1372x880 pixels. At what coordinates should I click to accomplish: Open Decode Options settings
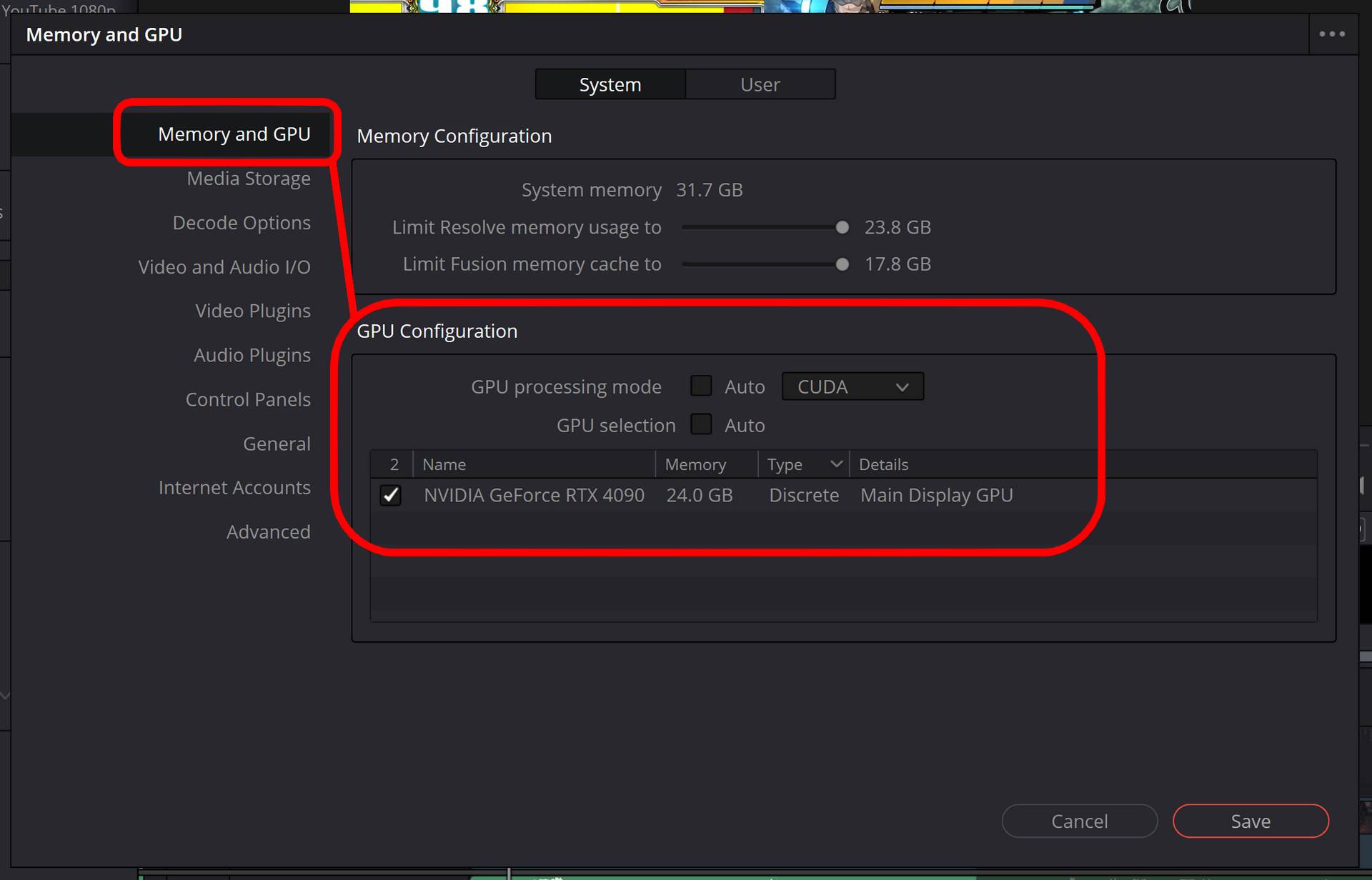242,222
